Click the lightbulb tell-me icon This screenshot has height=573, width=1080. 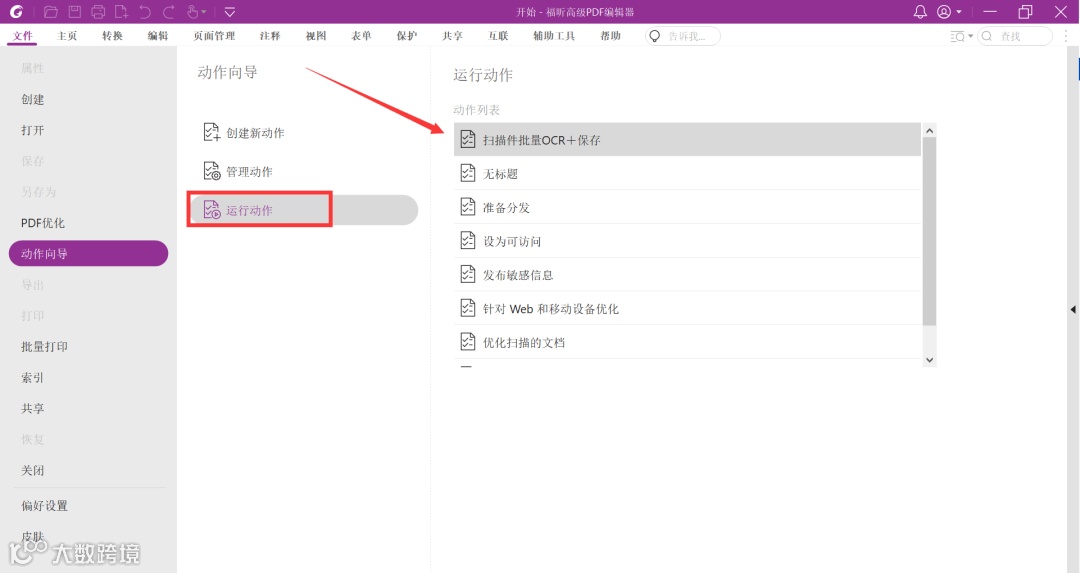654,36
